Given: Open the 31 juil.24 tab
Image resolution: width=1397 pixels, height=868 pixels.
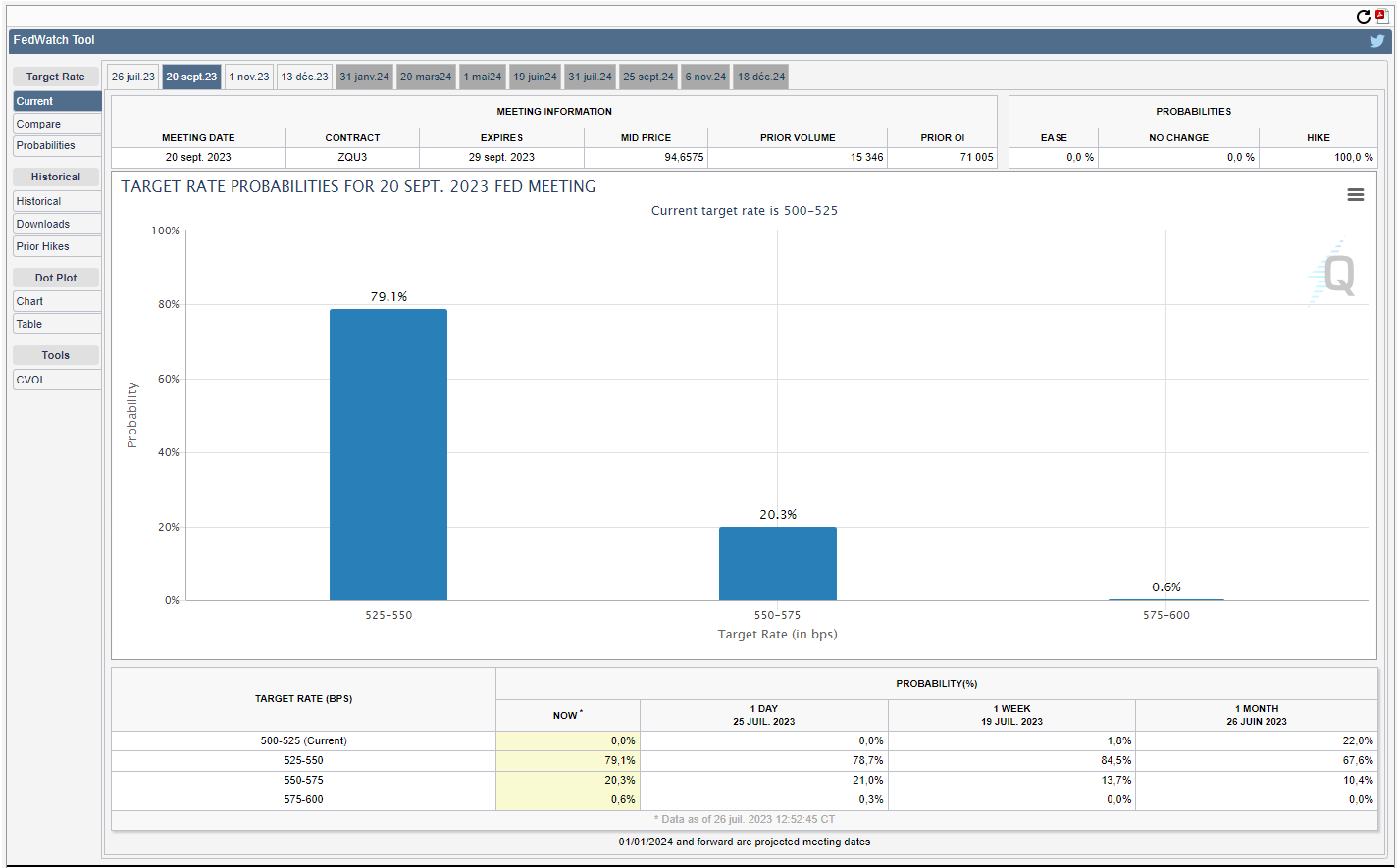Looking at the screenshot, I should click(x=590, y=77).
